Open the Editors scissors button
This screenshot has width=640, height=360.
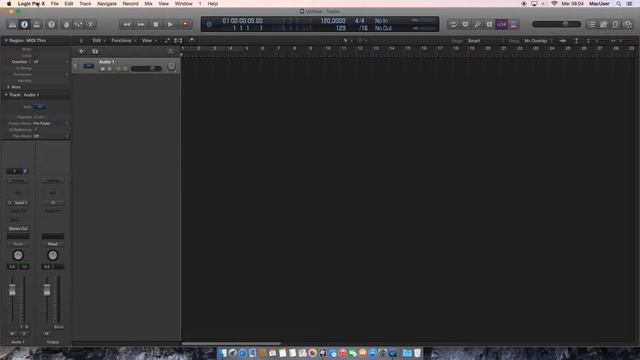tap(90, 24)
